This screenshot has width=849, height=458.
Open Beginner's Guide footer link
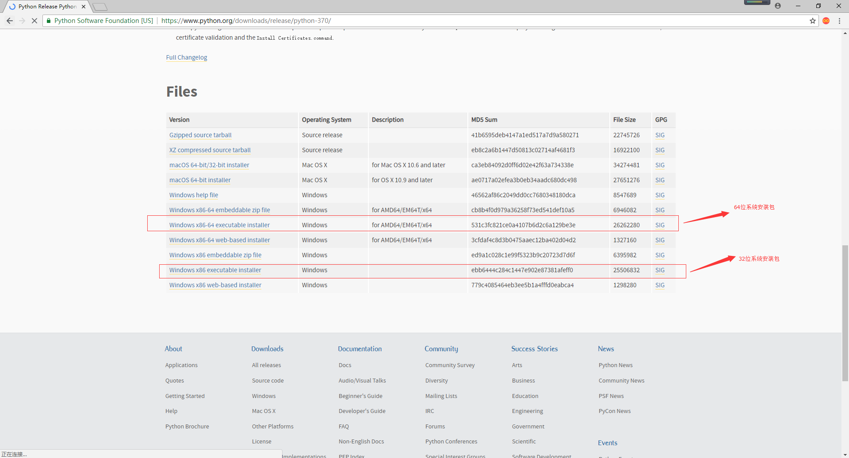[x=360, y=396]
